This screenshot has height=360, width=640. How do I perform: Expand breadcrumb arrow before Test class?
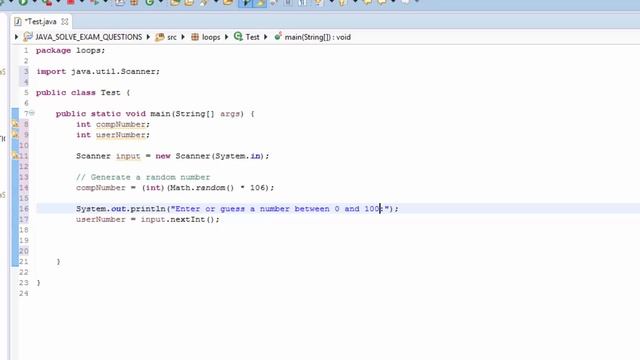(x=227, y=37)
